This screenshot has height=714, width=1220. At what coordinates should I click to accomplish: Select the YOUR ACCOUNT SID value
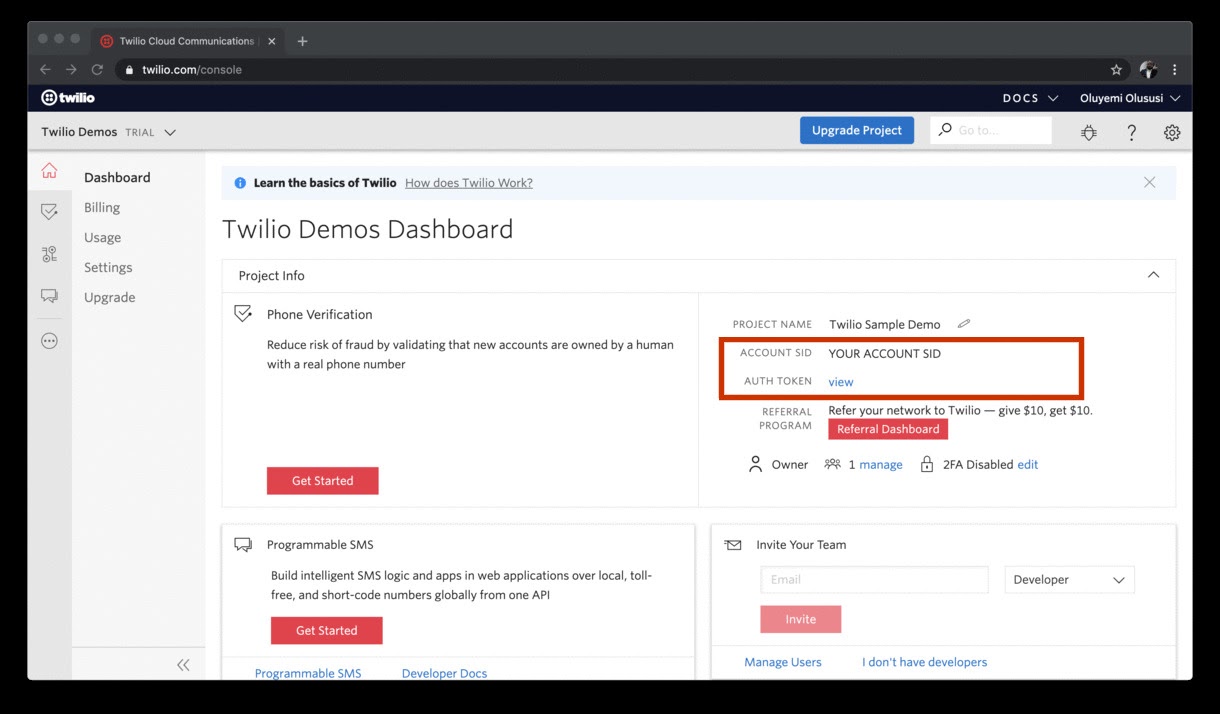(884, 353)
